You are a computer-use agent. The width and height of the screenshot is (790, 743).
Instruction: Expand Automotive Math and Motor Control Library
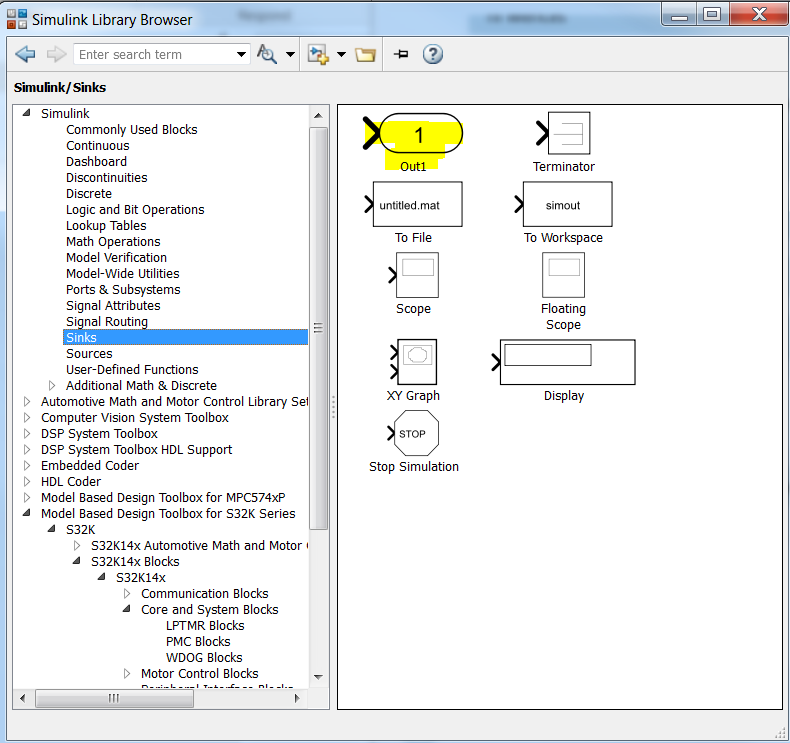(x=27, y=401)
